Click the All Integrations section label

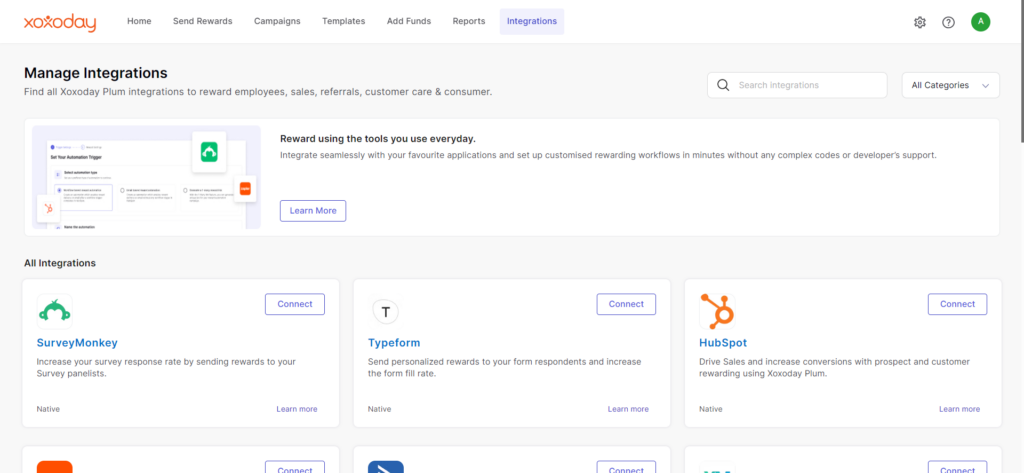coord(60,263)
